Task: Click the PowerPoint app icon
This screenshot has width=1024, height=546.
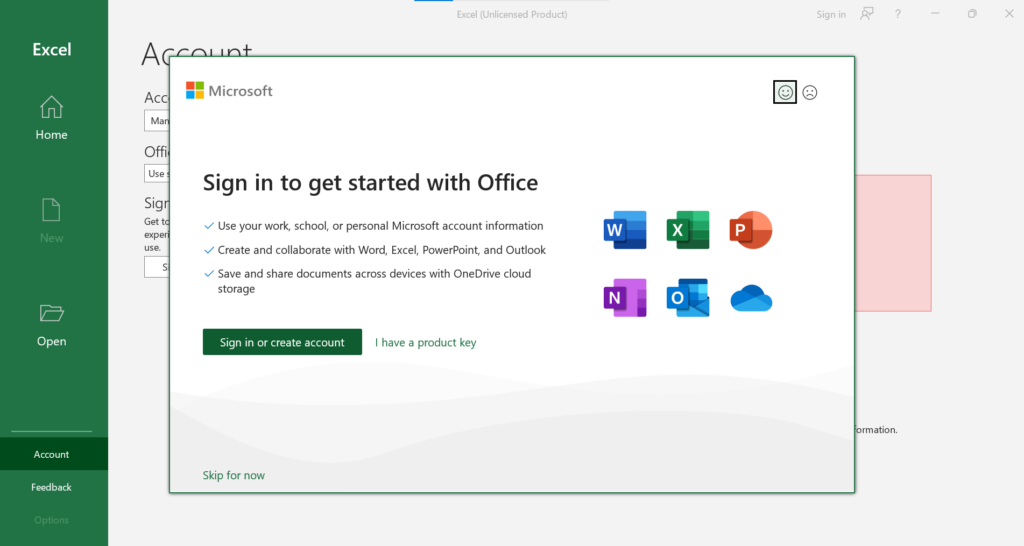Action: coord(750,230)
